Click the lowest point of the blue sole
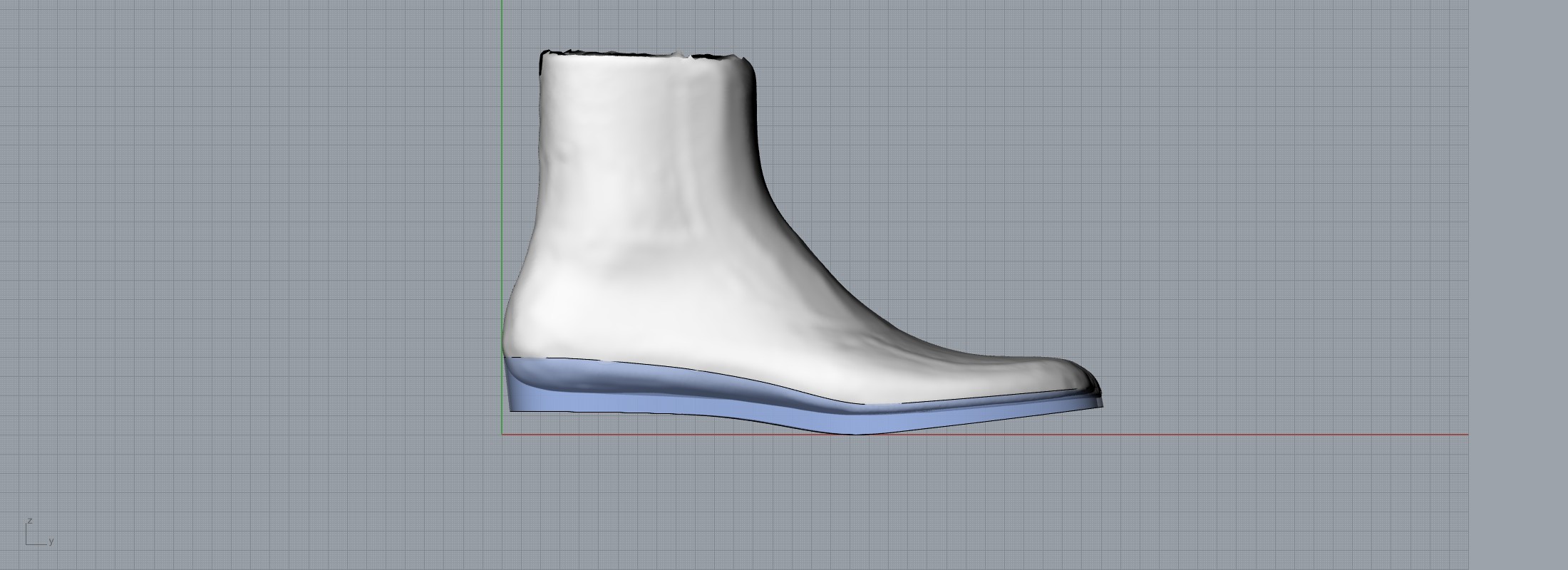The image size is (1568, 570). 855,431
